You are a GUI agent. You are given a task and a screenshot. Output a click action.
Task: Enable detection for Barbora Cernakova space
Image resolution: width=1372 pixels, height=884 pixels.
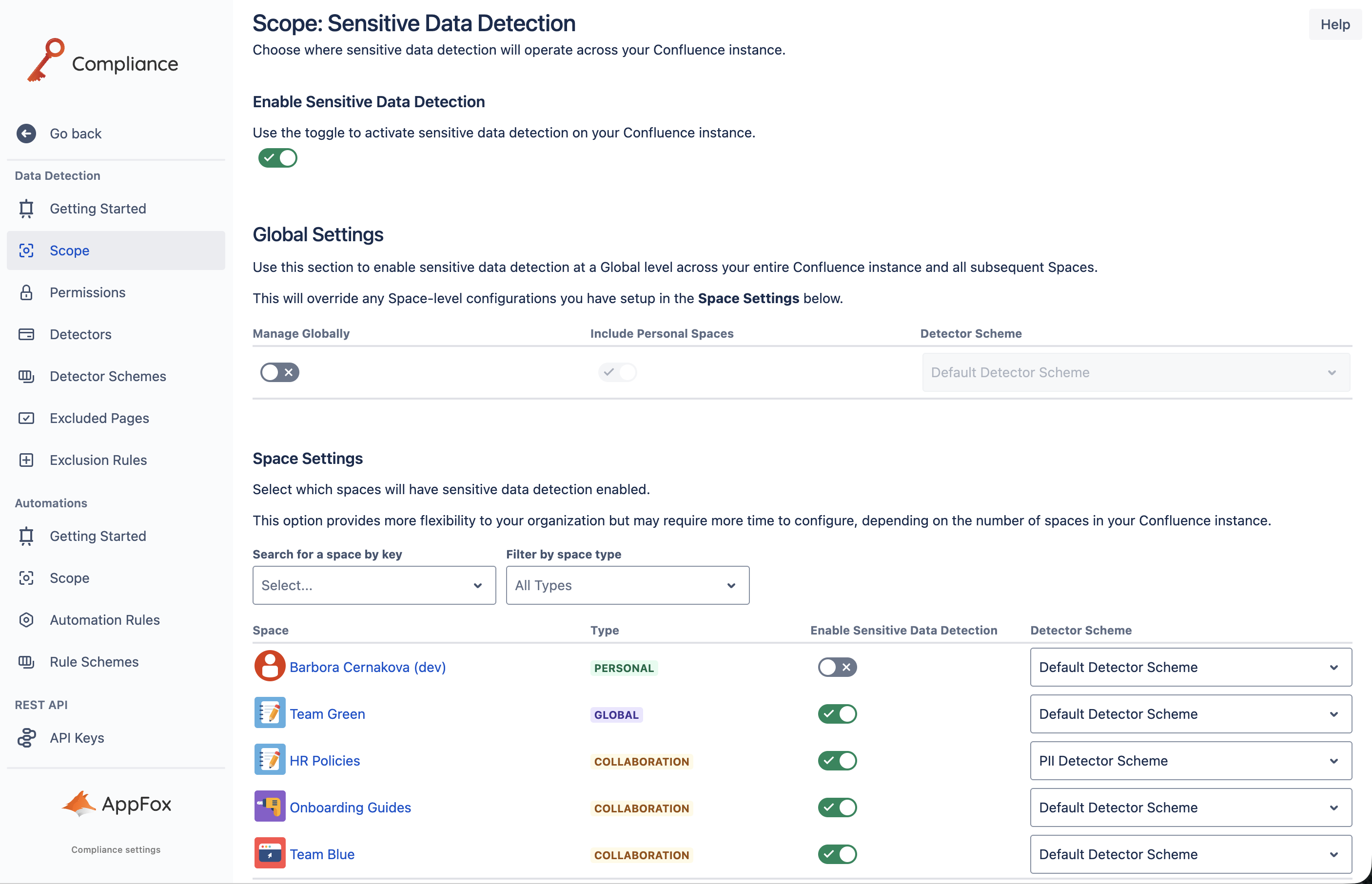coord(837,667)
